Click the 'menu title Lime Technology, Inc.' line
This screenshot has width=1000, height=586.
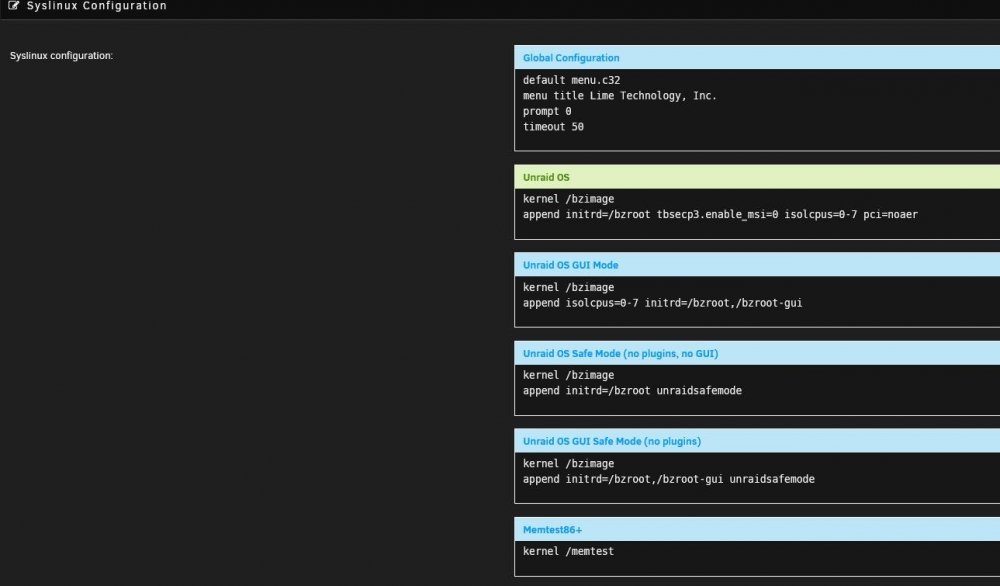tap(619, 96)
